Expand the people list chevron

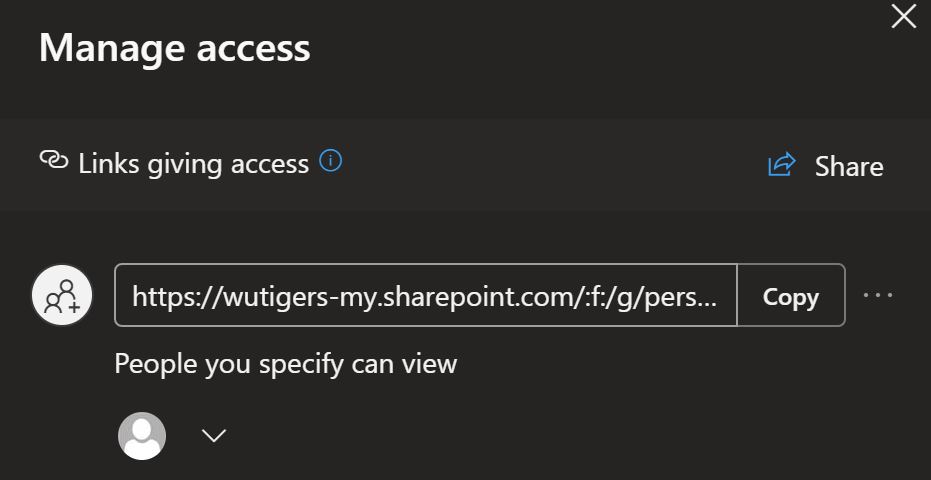214,436
